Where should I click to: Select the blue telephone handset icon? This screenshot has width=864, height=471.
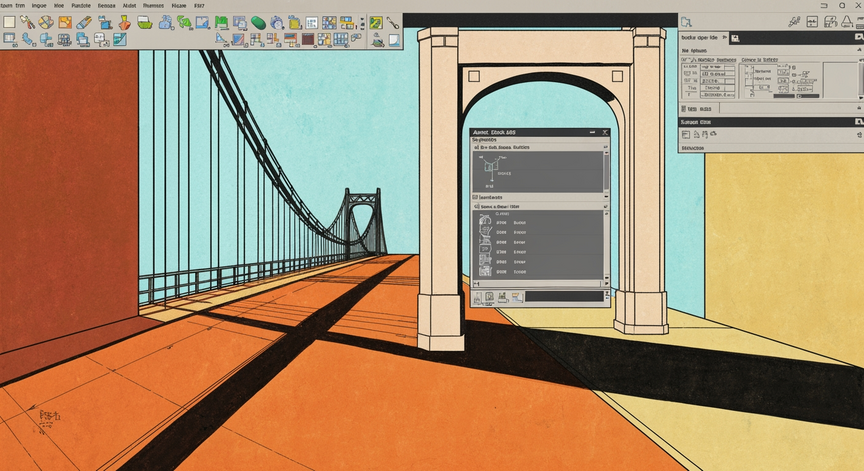click(28, 39)
